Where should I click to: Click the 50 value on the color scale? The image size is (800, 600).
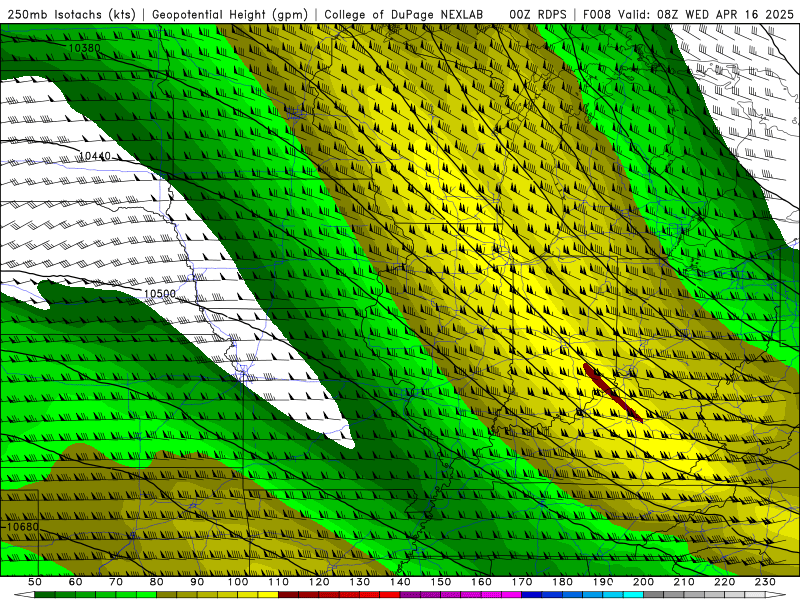click(x=35, y=582)
